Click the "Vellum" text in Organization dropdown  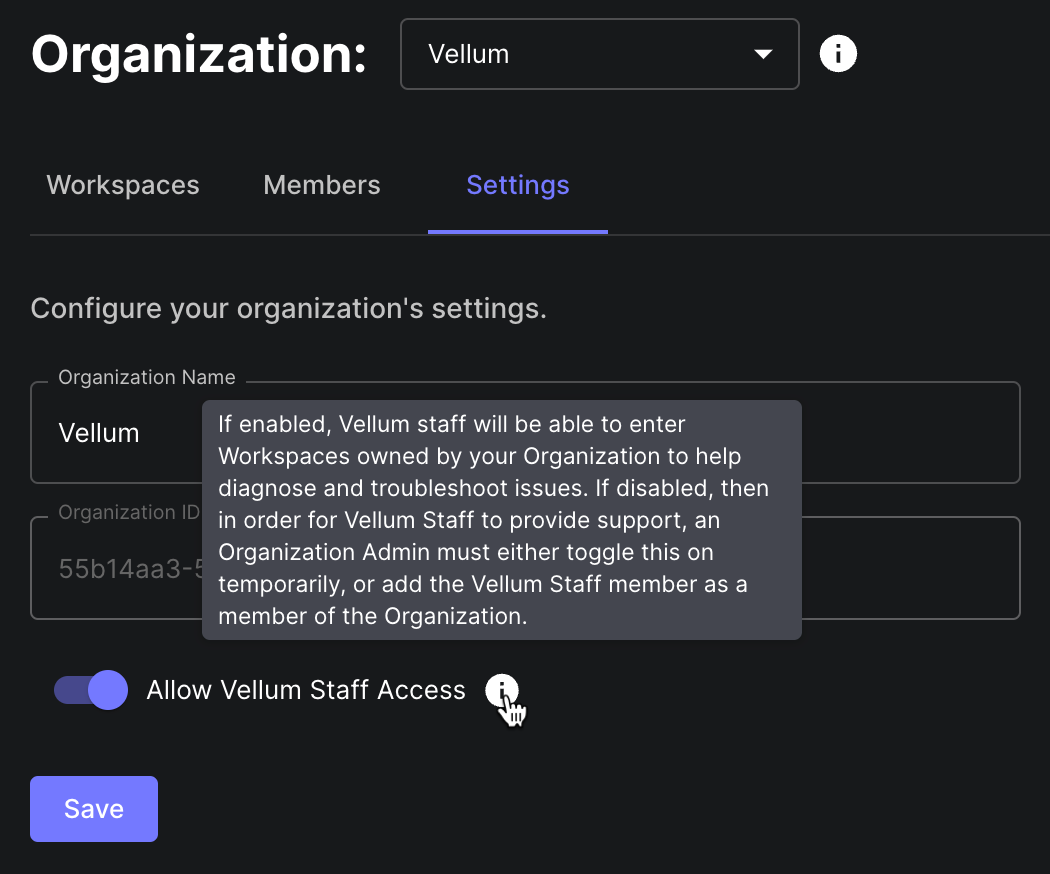(x=468, y=54)
